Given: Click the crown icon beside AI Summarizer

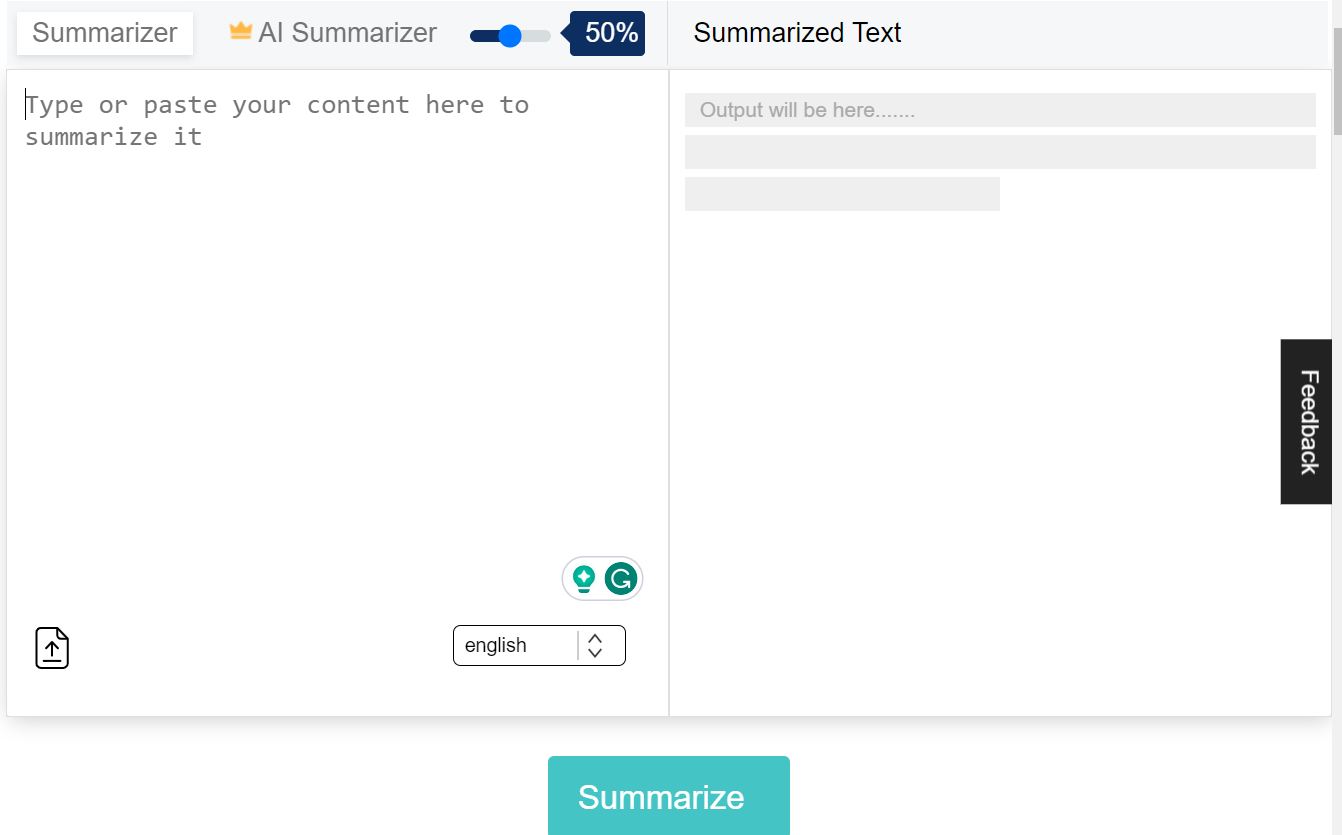Looking at the screenshot, I should pos(239,30).
